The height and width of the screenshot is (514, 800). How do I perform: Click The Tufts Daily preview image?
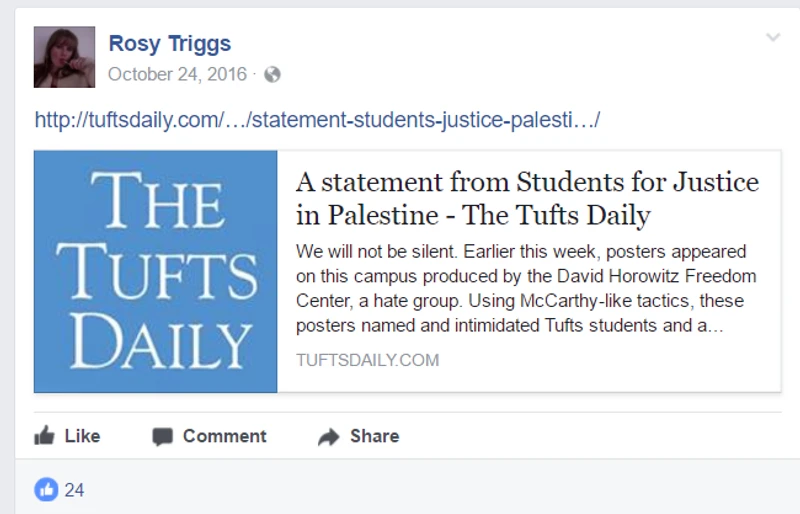click(156, 272)
